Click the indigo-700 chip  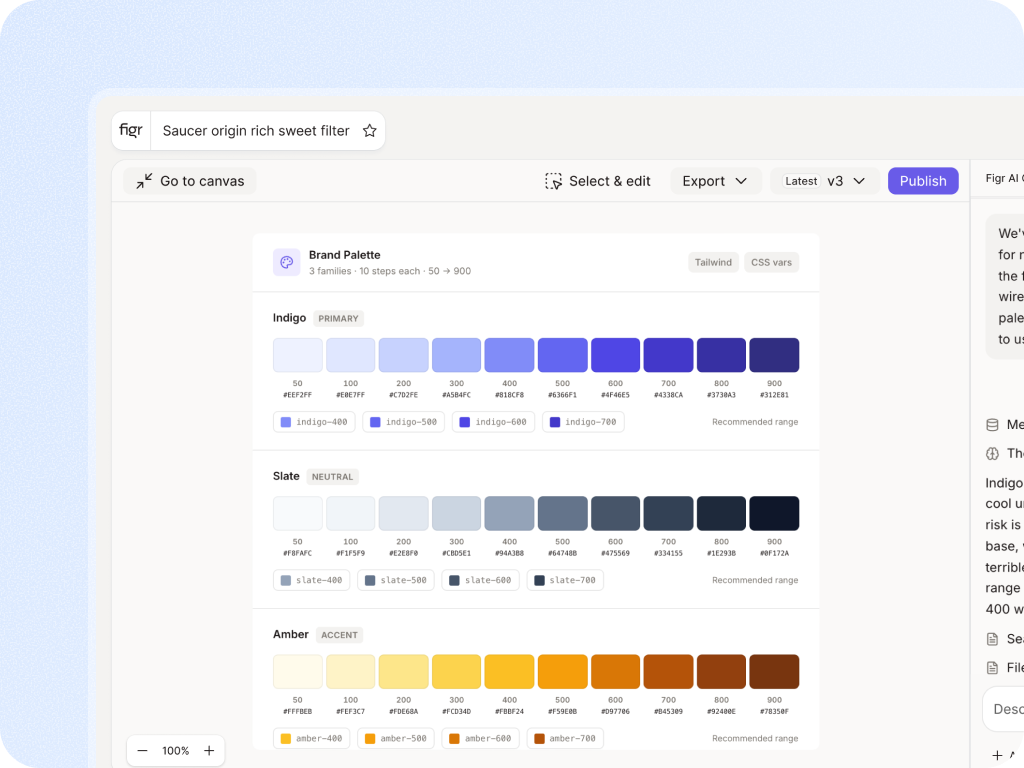(x=583, y=422)
